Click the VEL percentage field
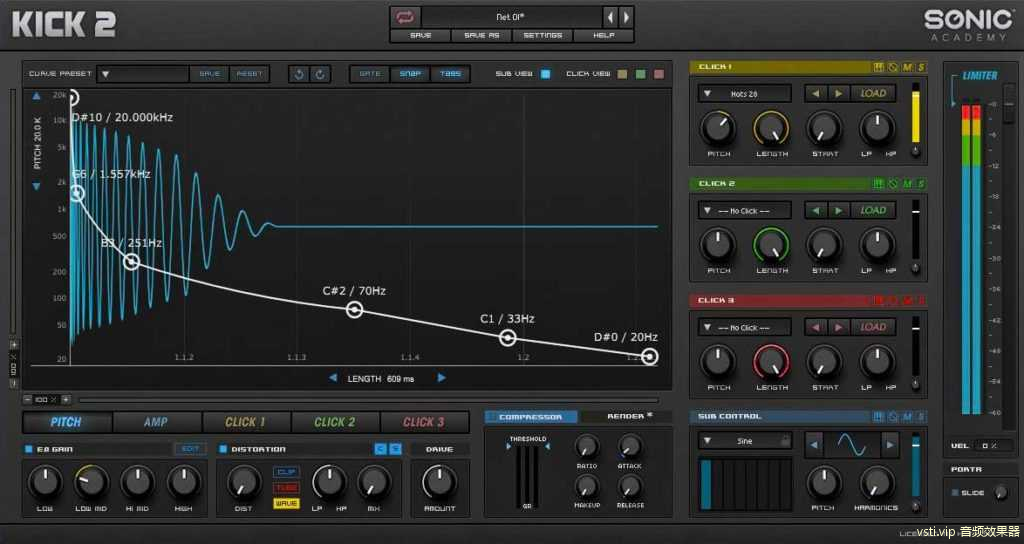Image resolution: width=1024 pixels, height=544 pixels. click(993, 445)
